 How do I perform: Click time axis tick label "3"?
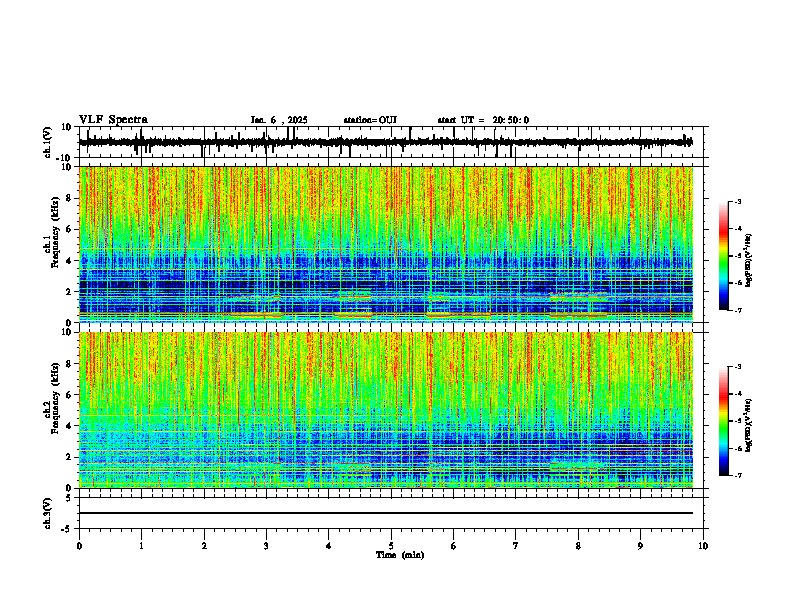[266, 546]
